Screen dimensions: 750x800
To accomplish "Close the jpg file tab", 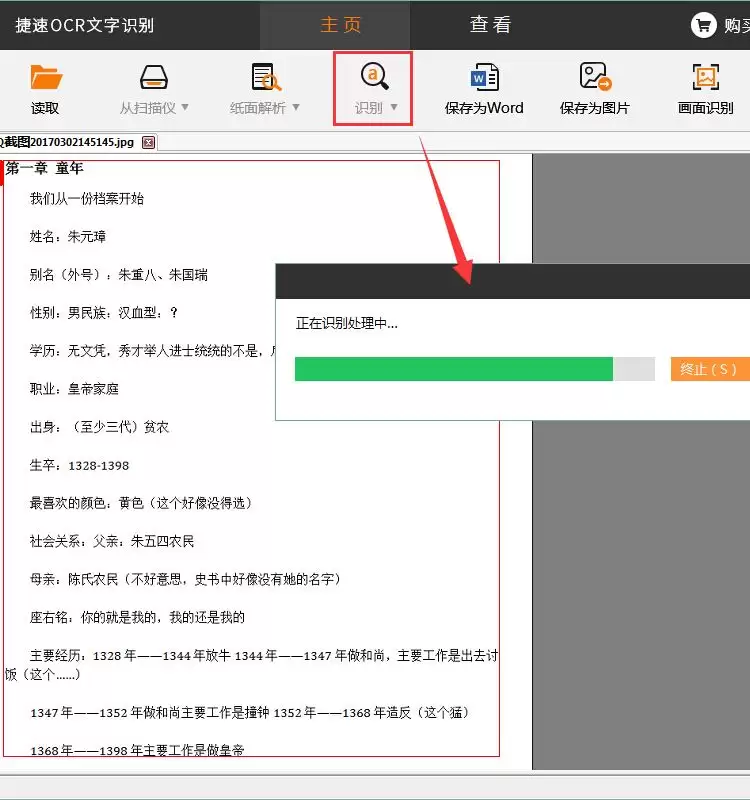I will [x=148, y=142].
